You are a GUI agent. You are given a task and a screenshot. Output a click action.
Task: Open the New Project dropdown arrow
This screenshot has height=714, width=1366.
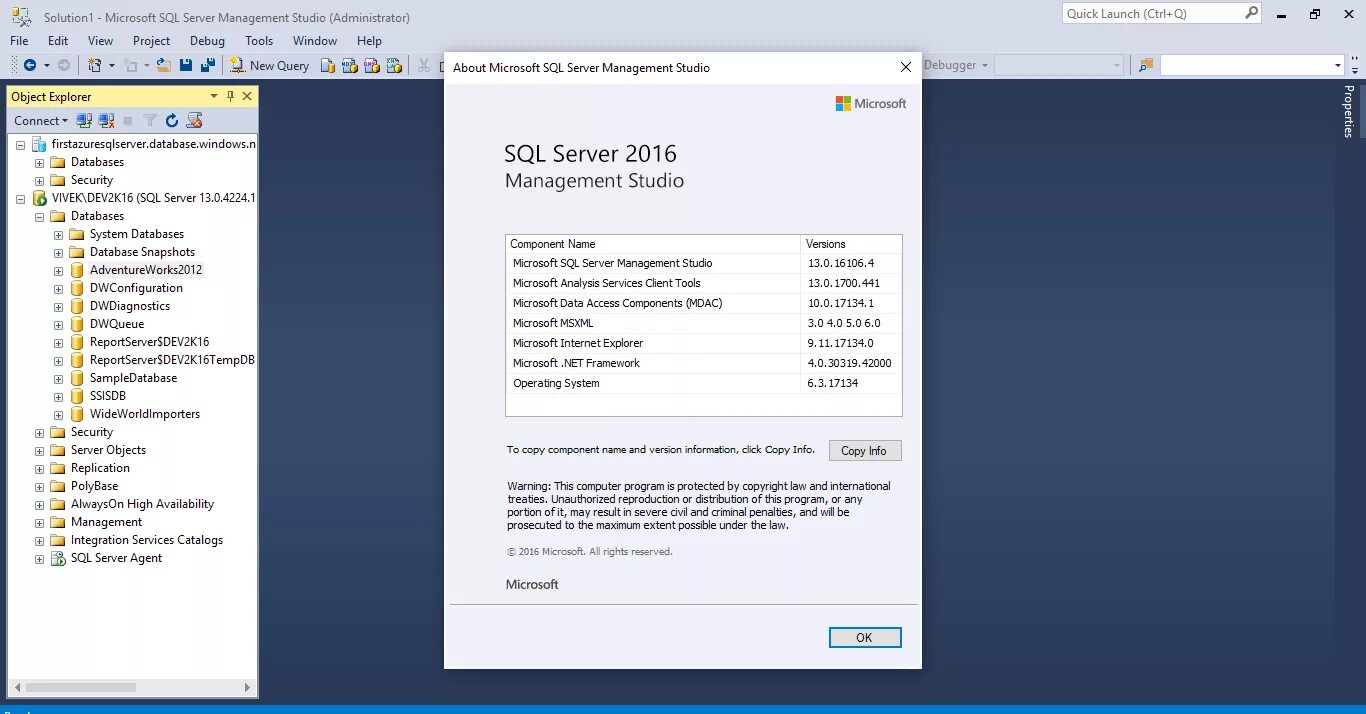[111, 65]
